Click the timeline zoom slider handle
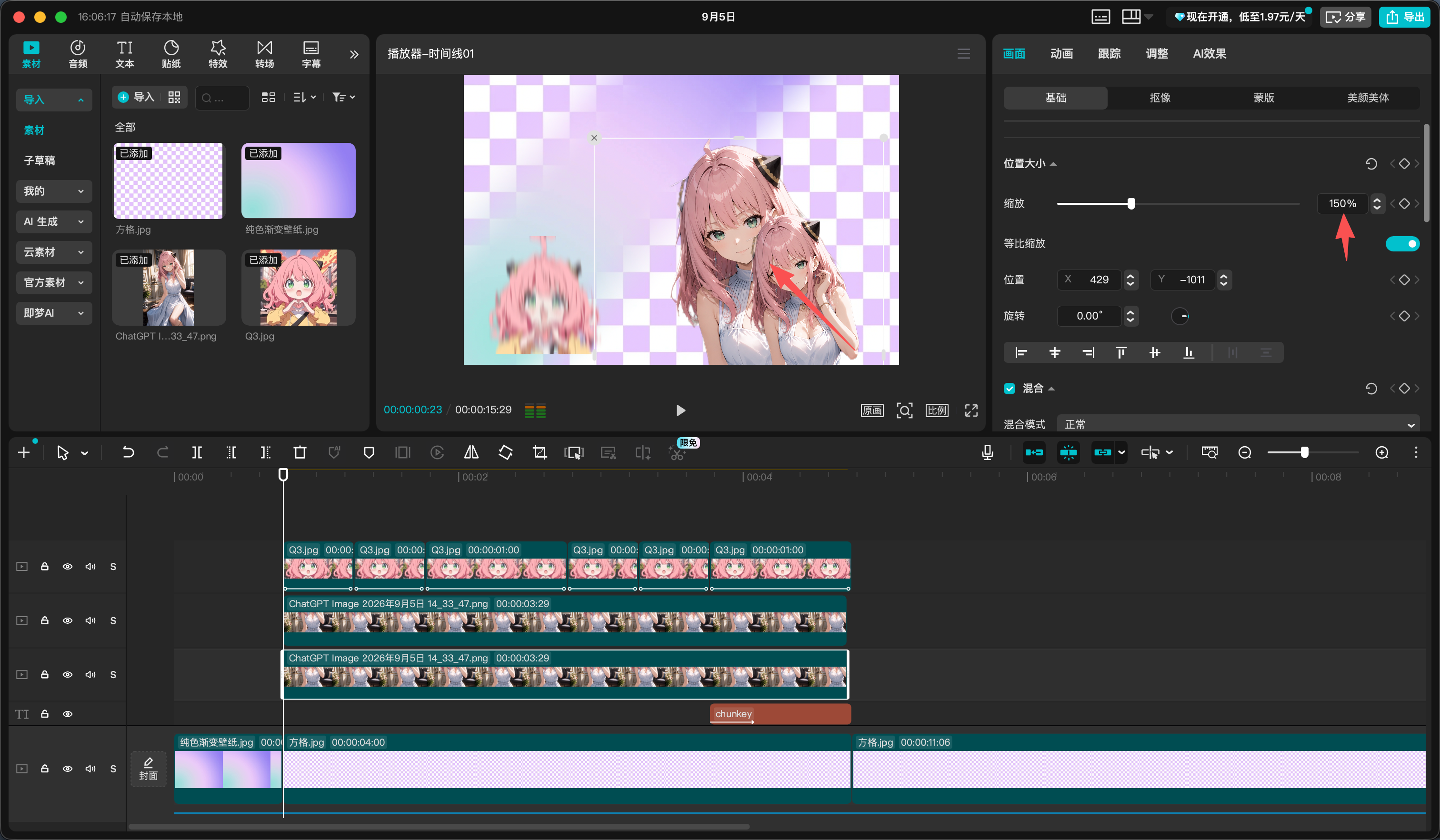This screenshot has height=840, width=1440. pos(1305,452)
